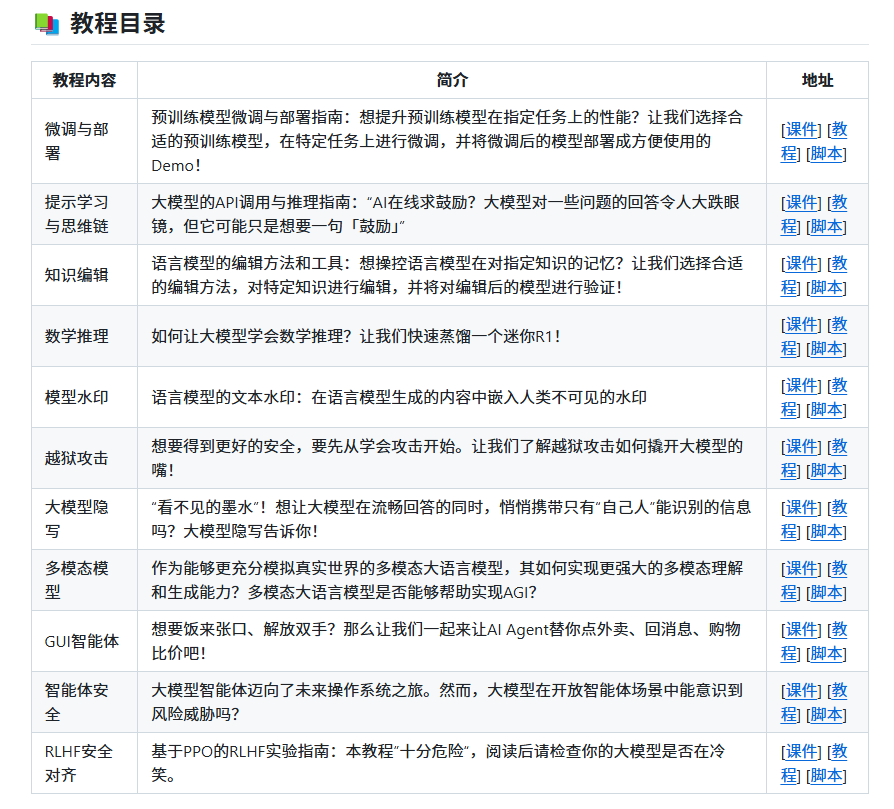894x809 pixels.
Task: Click 课件 link in 多模态模型 row
Action: pyautogui.click(x=802, y=569)
